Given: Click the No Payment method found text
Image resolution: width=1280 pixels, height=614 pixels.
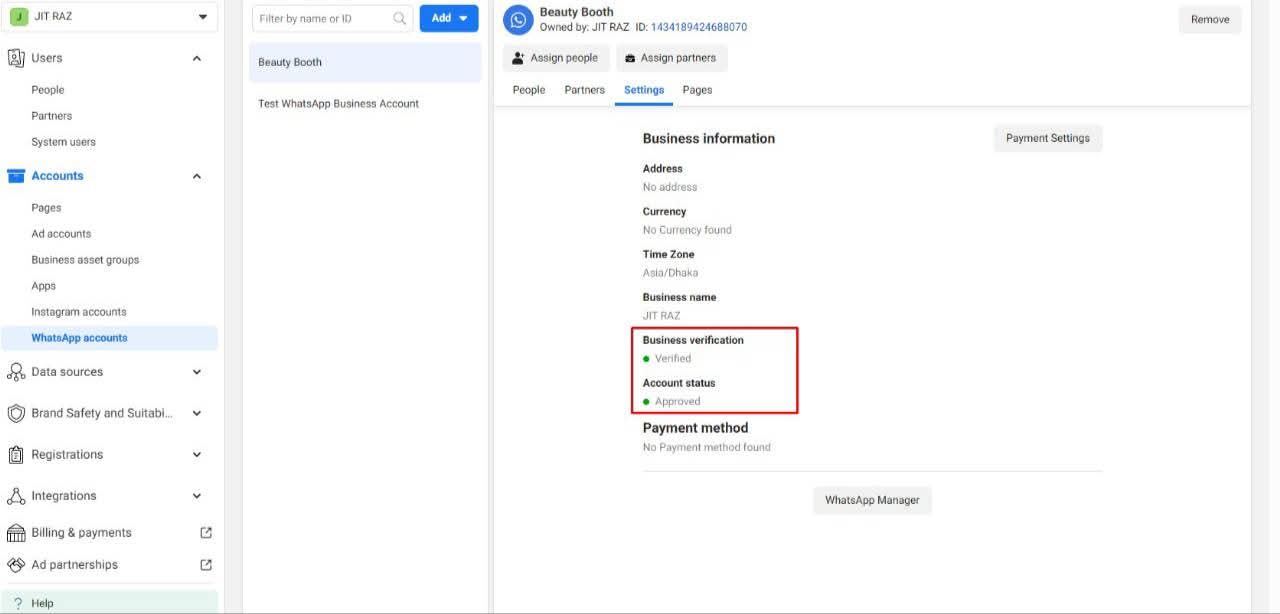Looking at the screenshot, I should pyautogui.click(x=707, y=447).
